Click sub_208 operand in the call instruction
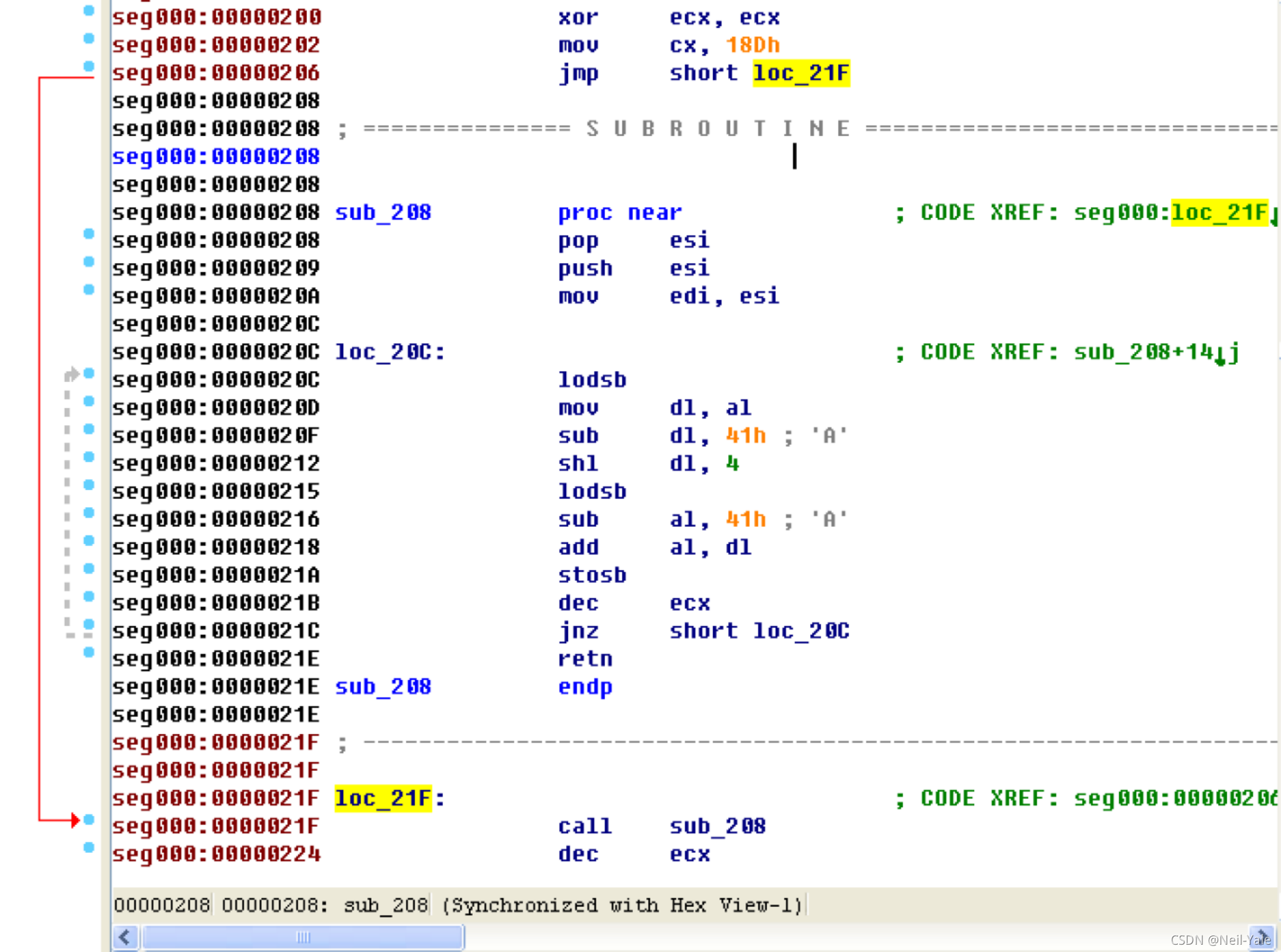 coord(718,826)
